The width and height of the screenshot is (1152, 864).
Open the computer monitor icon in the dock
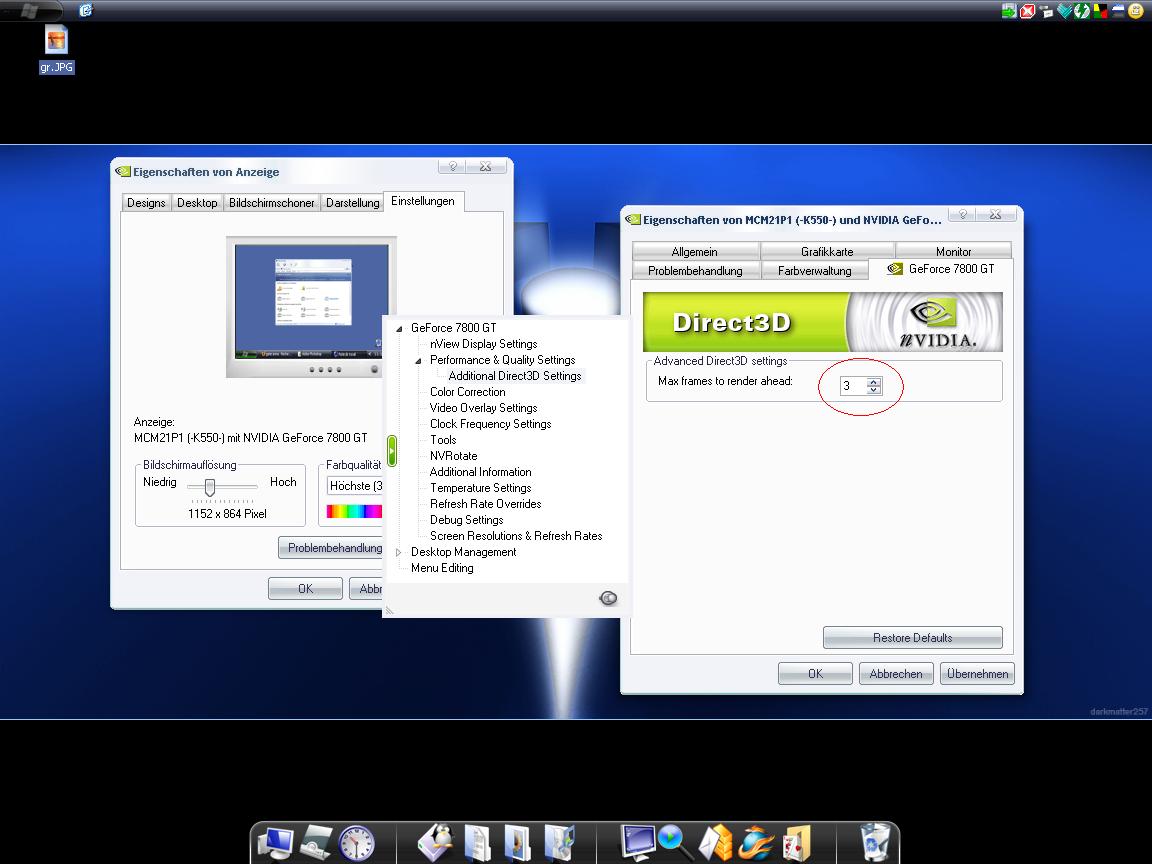(x=277, y=842)
